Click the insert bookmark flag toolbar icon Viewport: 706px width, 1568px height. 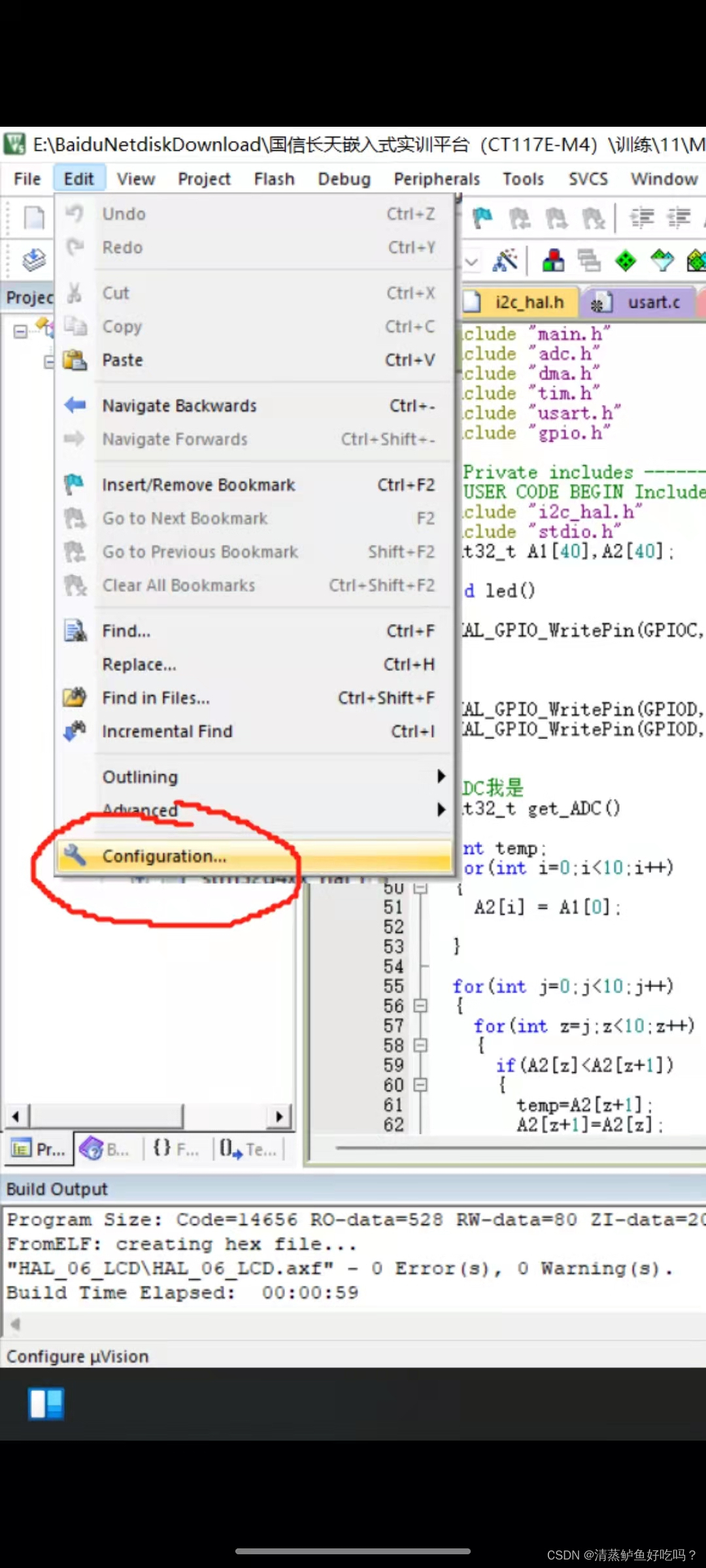click(x=482, y=218)
